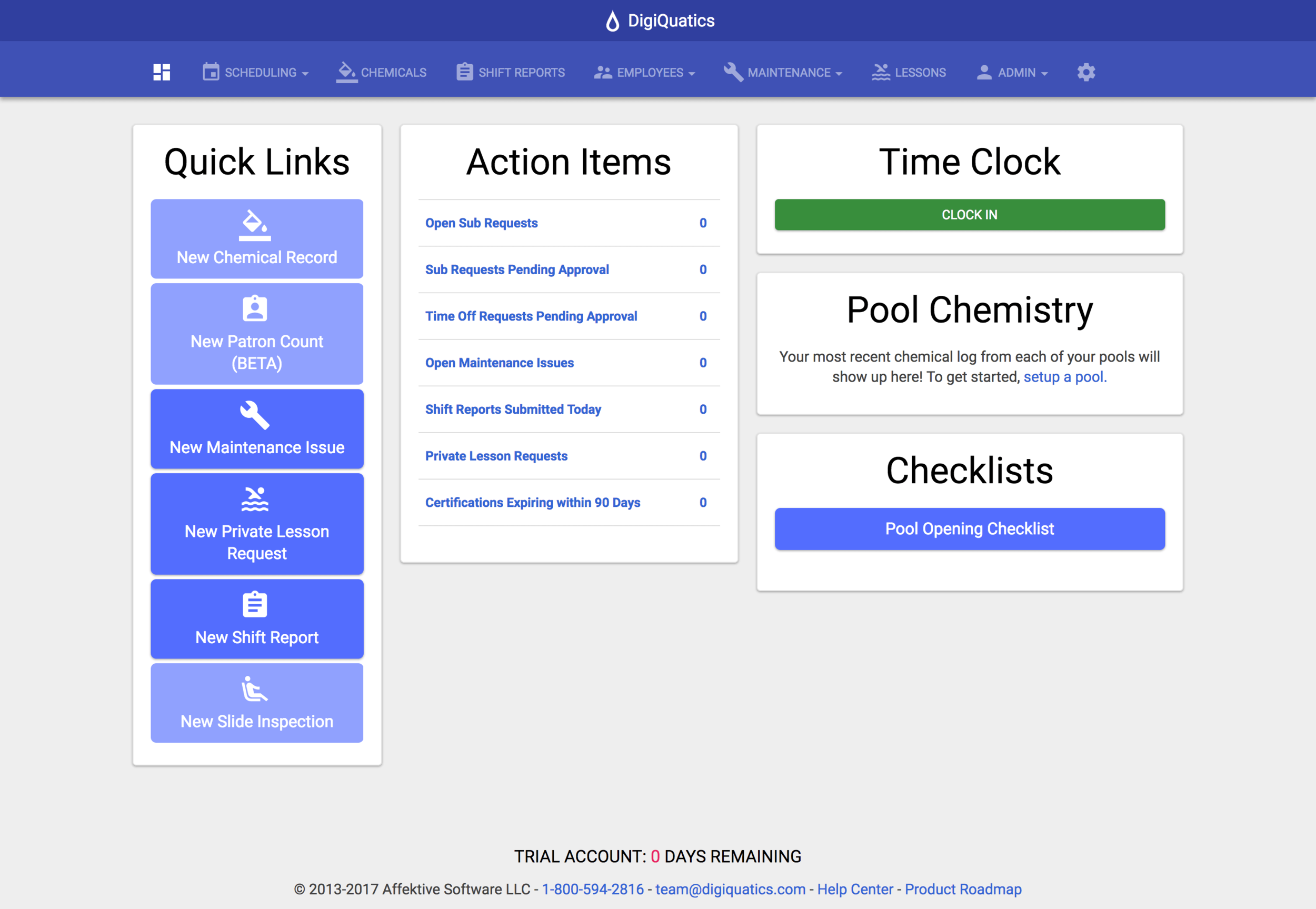This screenshot has width=1316, height=909.
Task: Open the Help Center link
Action: click(855, 889)
